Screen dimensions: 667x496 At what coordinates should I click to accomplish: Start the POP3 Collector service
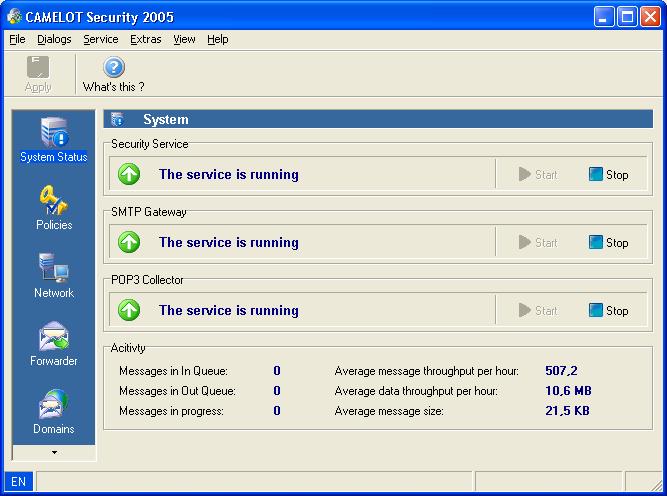[538, 311]
